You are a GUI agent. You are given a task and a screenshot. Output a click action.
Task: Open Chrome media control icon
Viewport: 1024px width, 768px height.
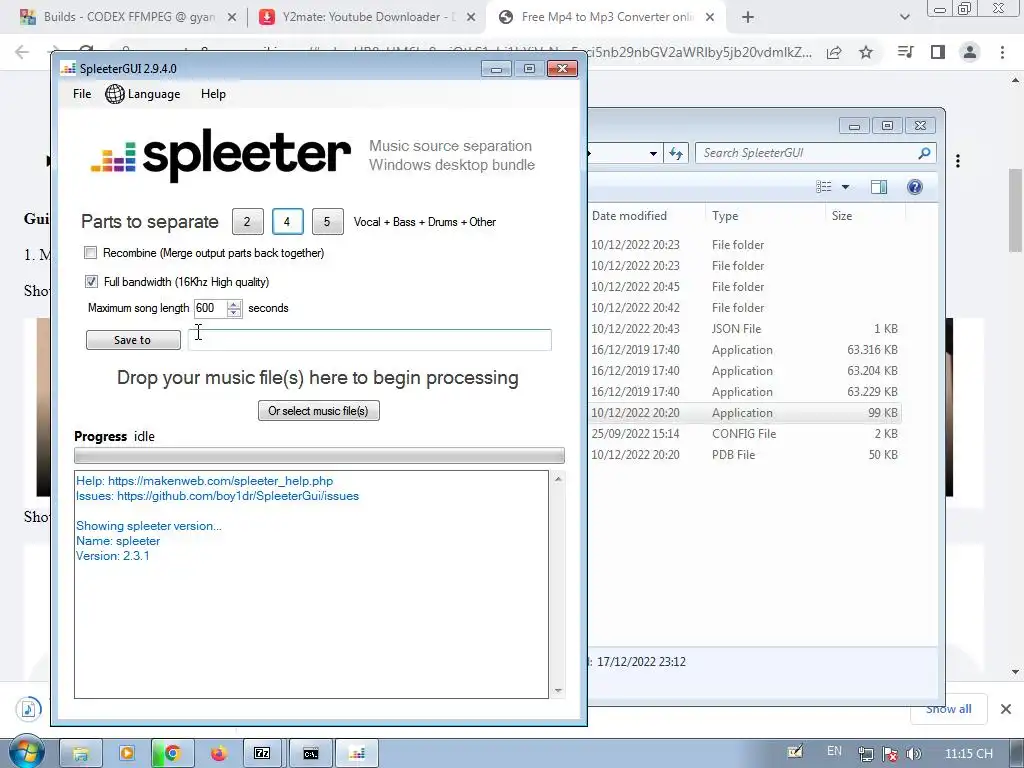coord(906,52)
